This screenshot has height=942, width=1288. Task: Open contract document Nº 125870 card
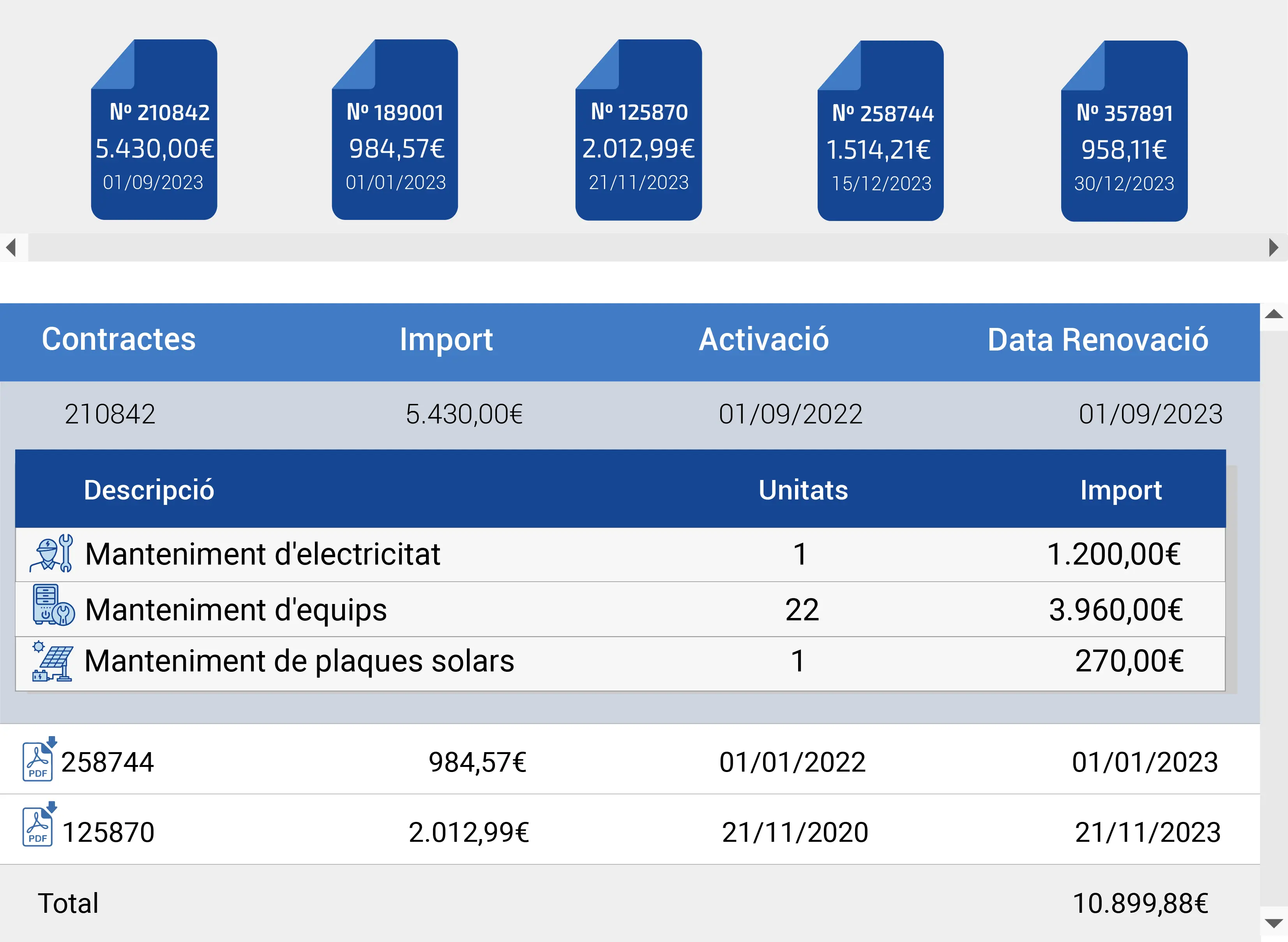tap(638, 129)
